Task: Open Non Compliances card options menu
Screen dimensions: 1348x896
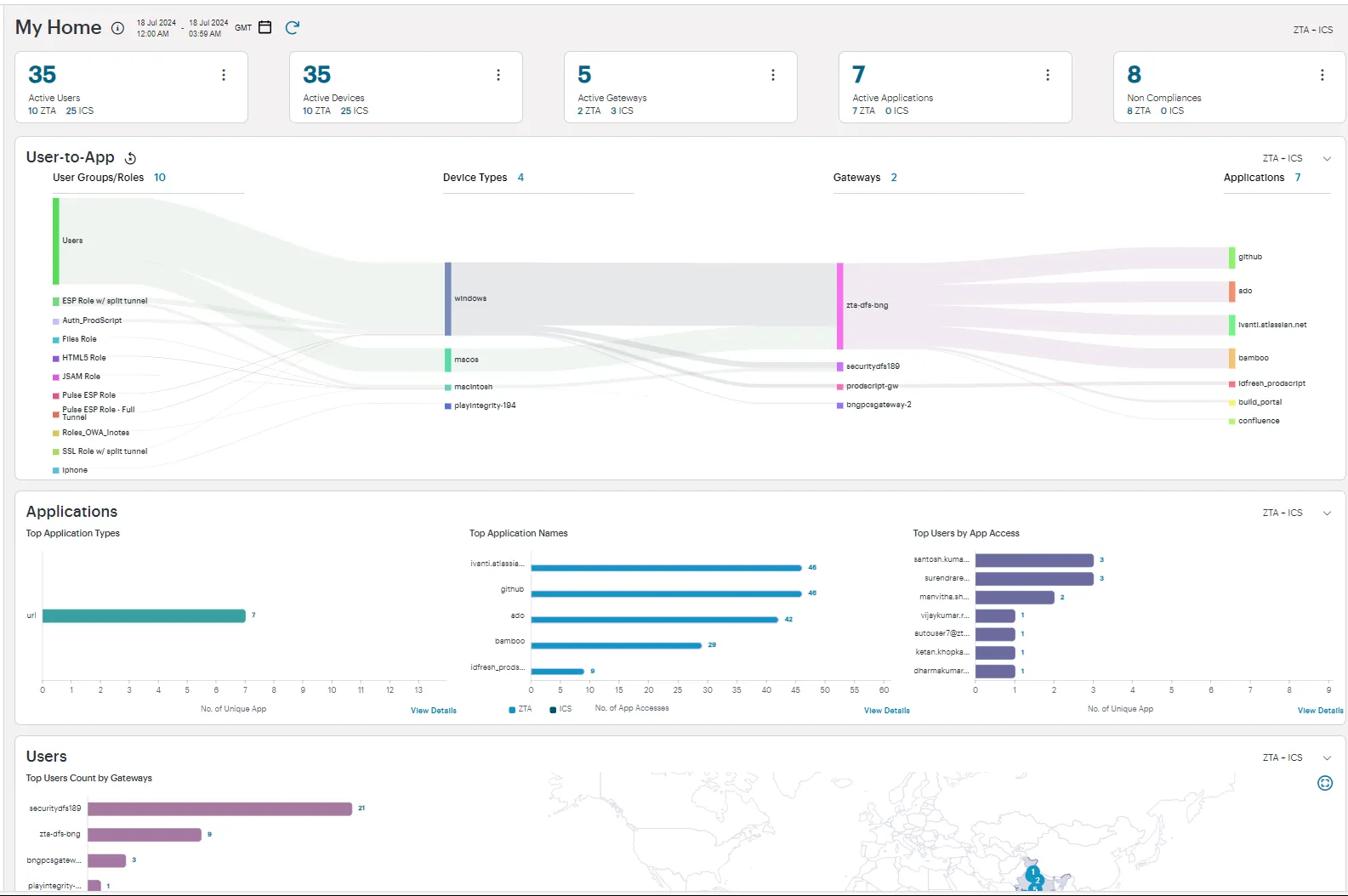Action: pyautogui.click(x=1322, y=75)
